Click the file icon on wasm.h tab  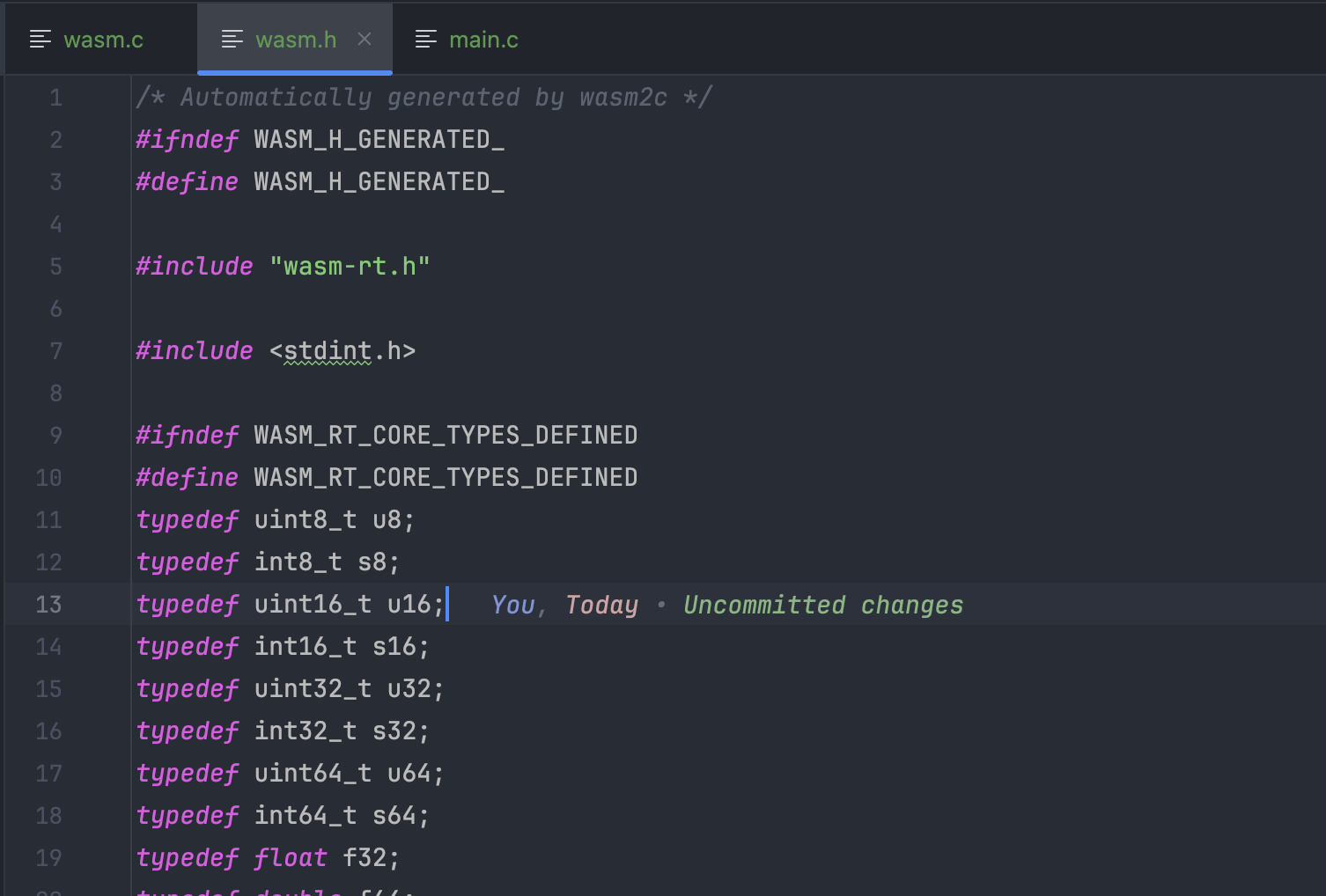232,39
